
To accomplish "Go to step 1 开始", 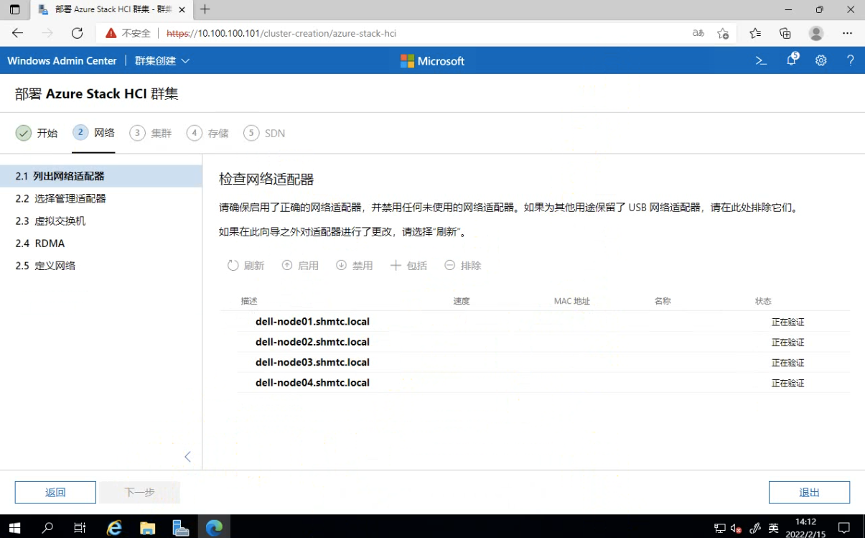I will pyautogui.click(x=36, y=133).
